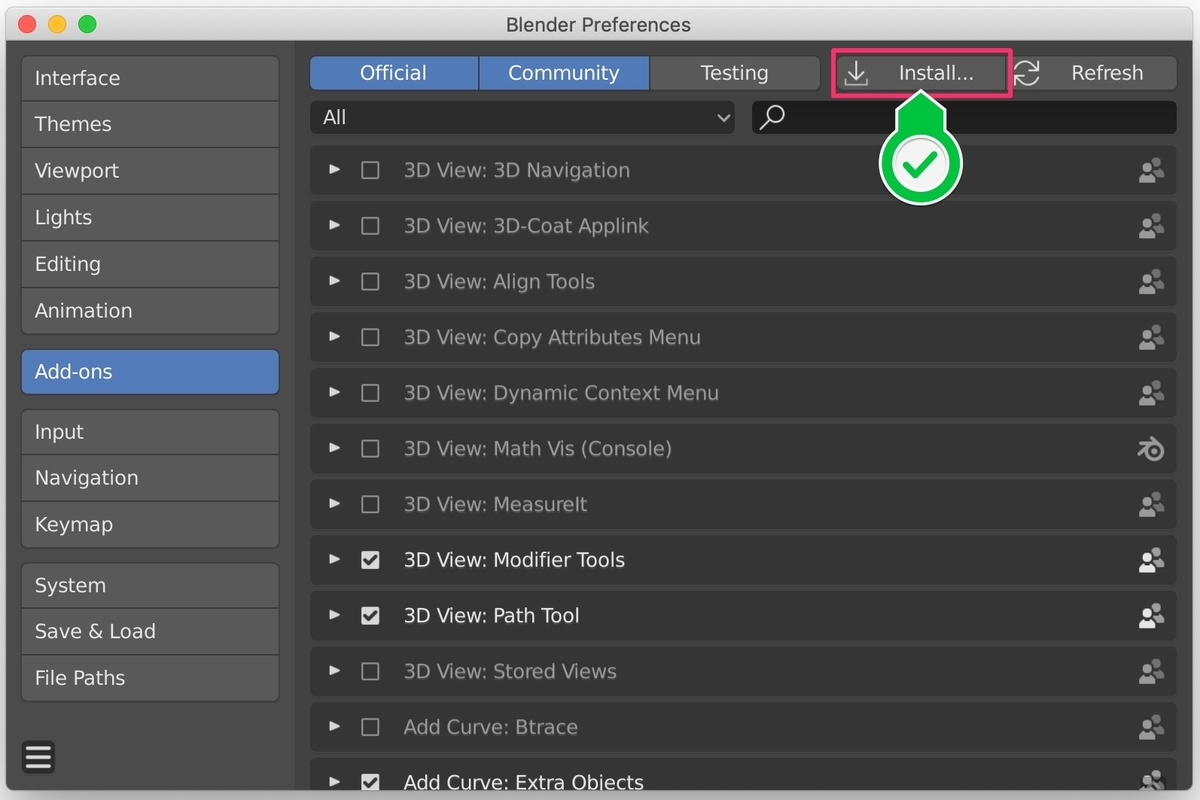Enable the Math Vis (Console) checkbox
The height and width of the screenshot is (800, 1200).
[370, 449]
